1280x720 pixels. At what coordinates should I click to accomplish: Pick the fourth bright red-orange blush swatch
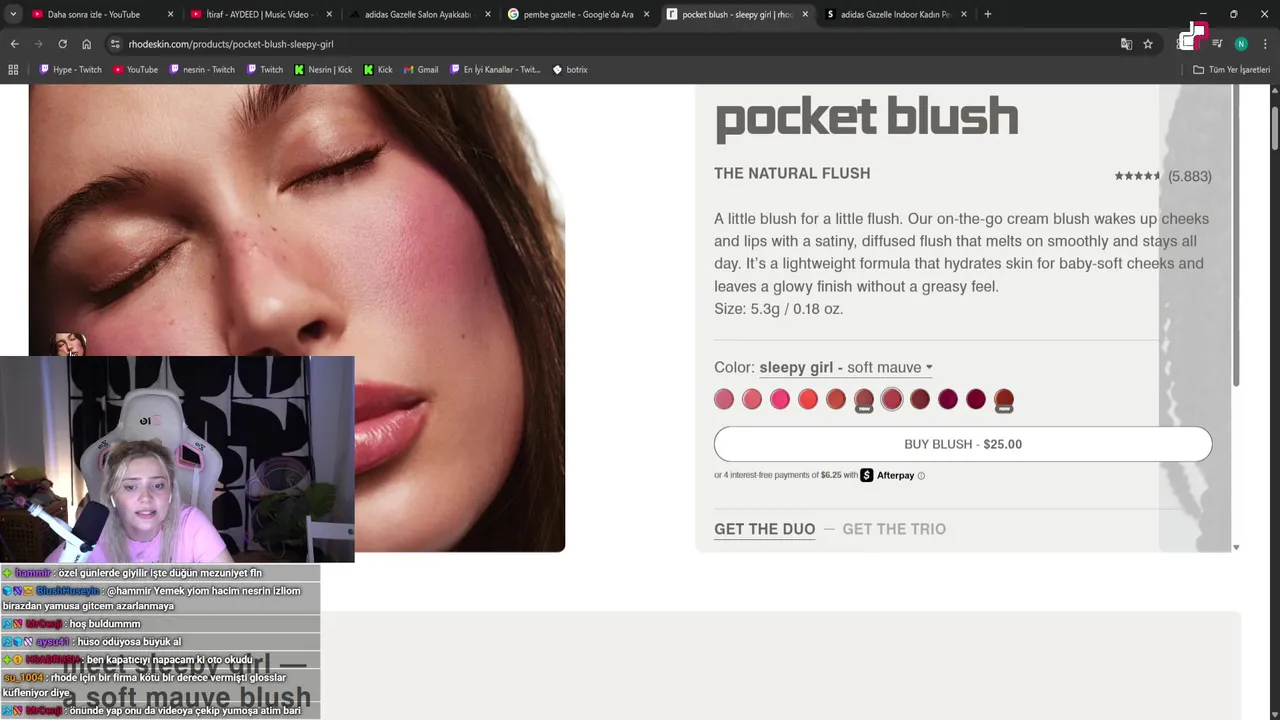tap(808, 399)
